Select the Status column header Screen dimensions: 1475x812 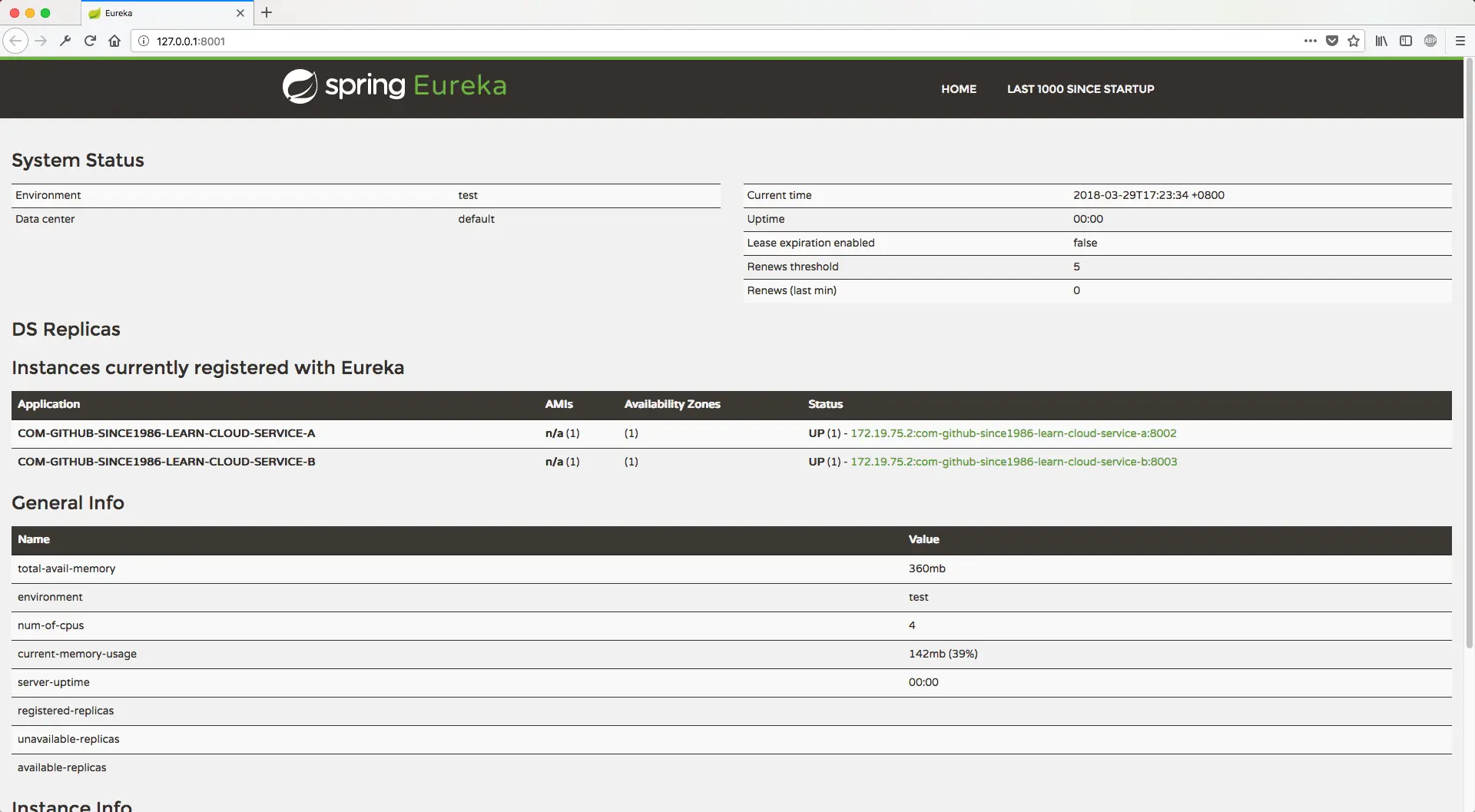825,404
